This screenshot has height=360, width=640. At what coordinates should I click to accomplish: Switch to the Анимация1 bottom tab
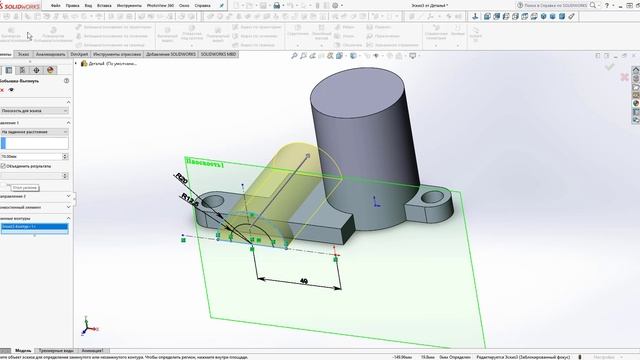coord(93,351)
